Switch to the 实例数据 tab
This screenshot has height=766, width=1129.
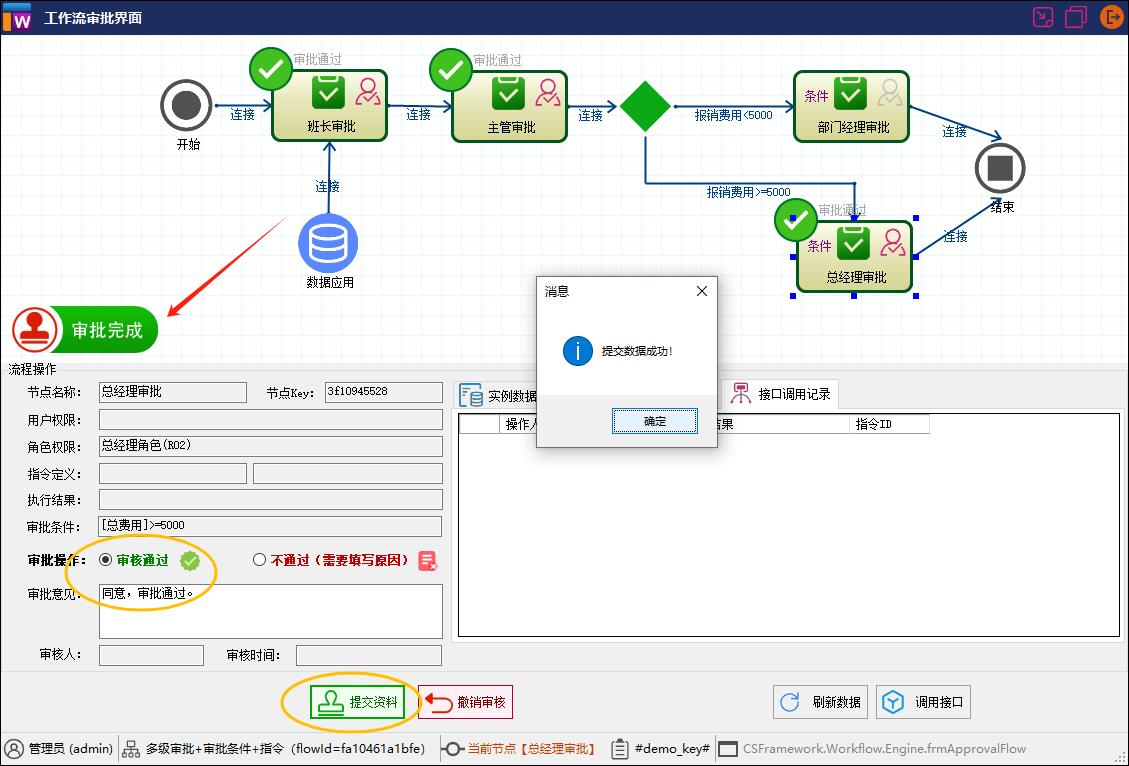[500, 394]
